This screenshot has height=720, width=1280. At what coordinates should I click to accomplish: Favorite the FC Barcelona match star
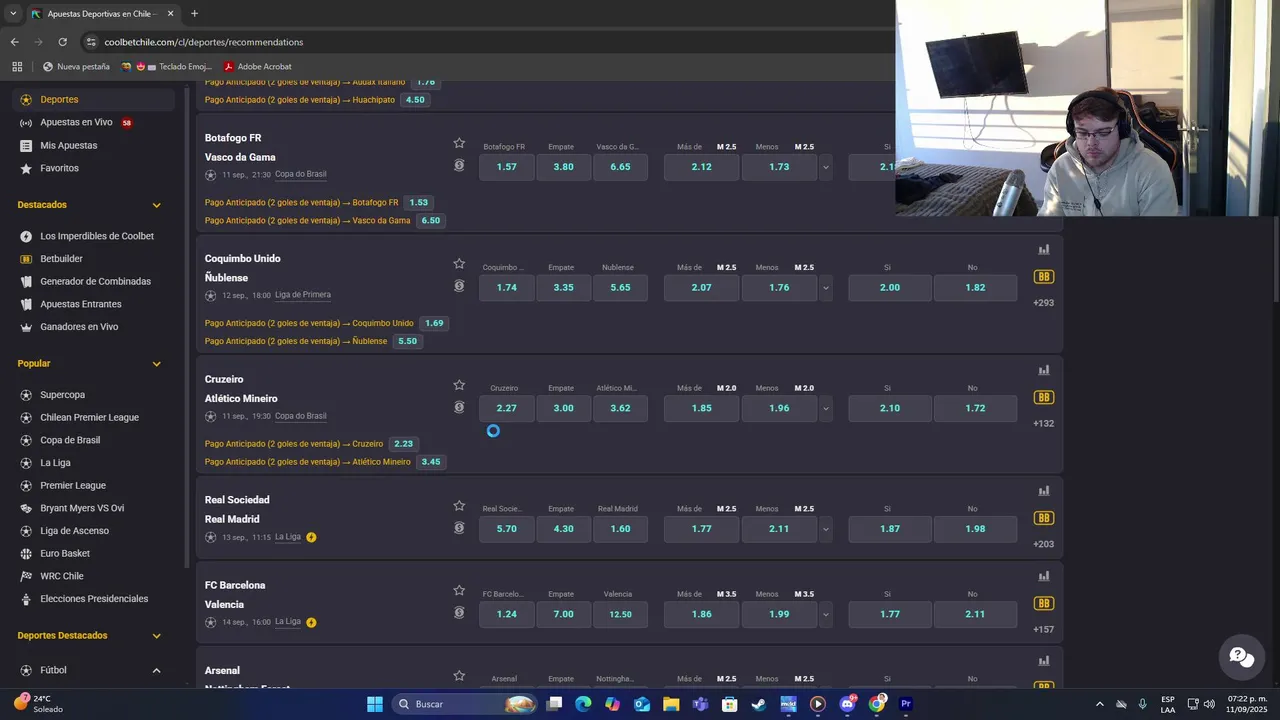tap(459, 591)
